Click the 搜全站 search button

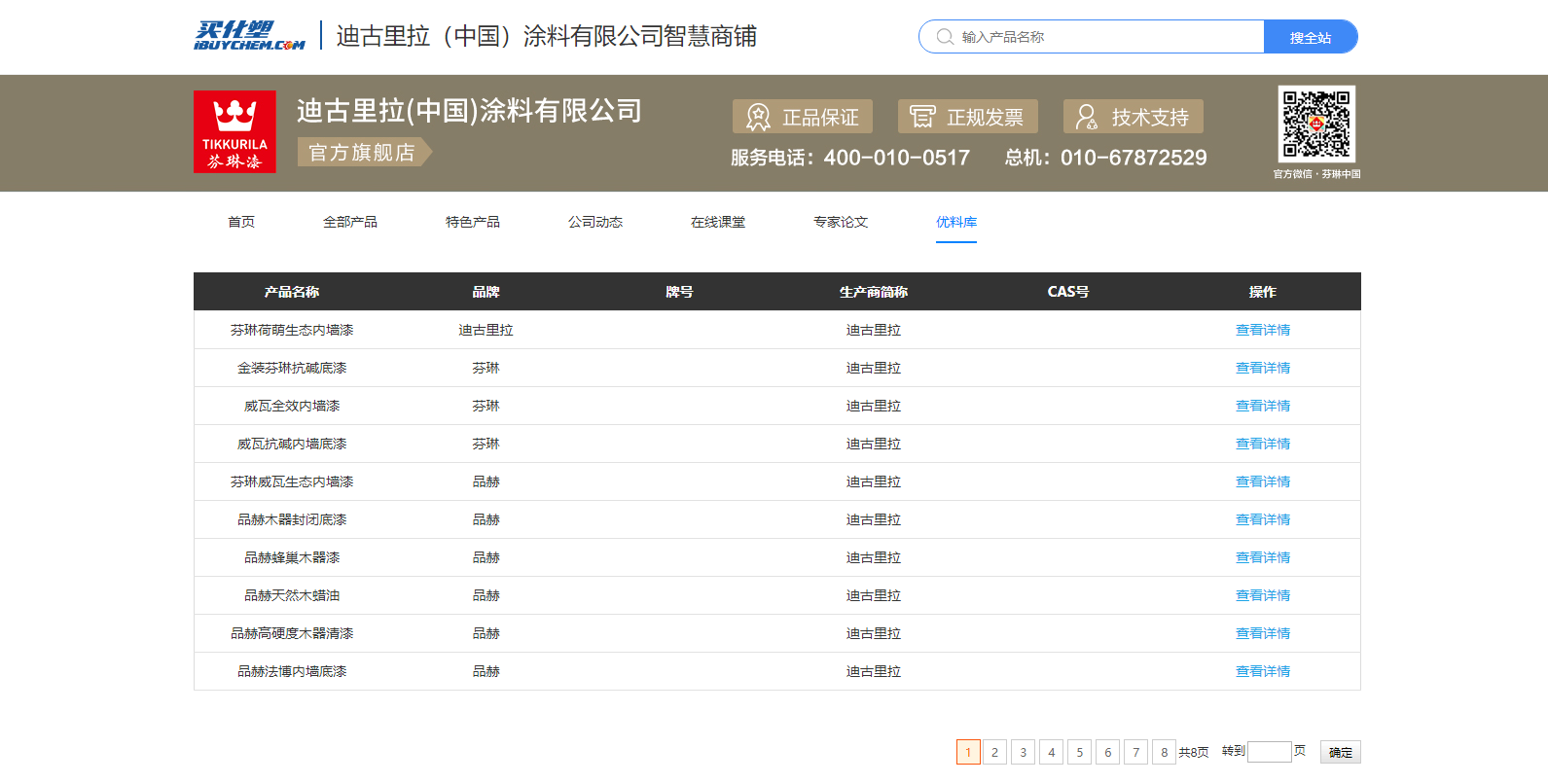point(1311,37)
